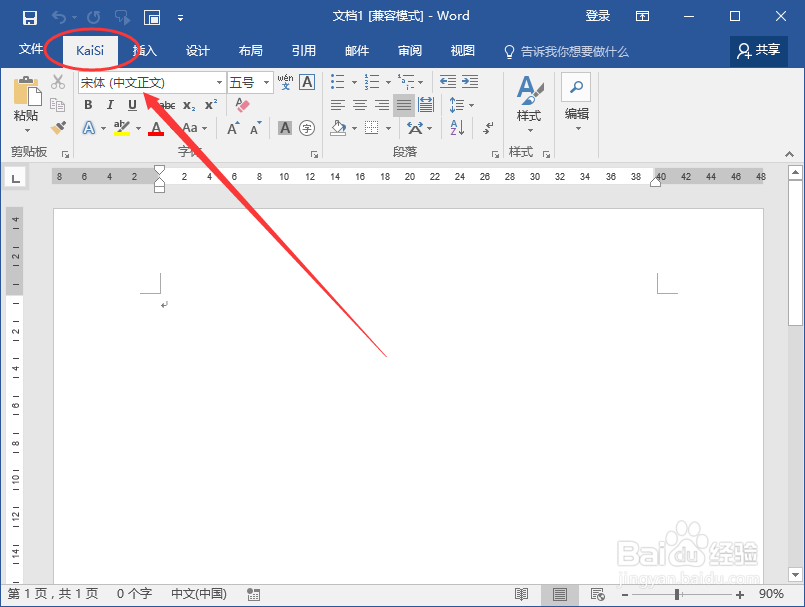Apply distributed alignment
This screenshot has width=805, height=607.
426,105
